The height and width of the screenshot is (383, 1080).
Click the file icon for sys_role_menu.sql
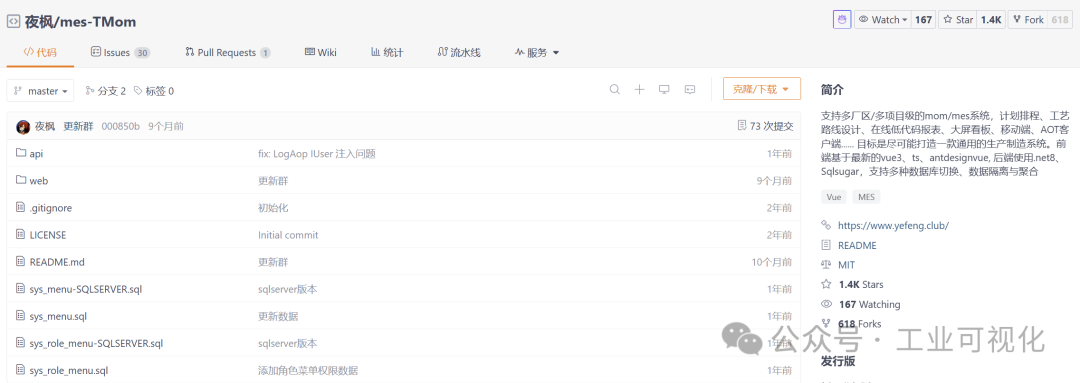coord(20,371)
